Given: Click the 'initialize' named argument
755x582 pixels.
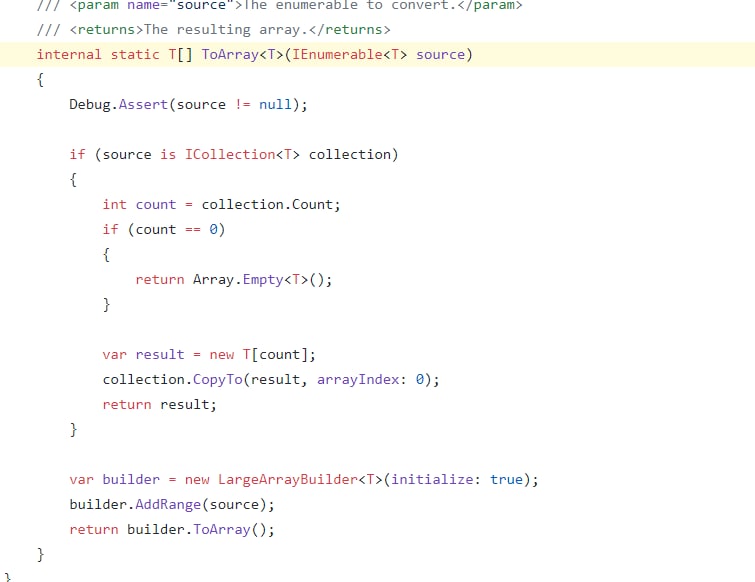Looking at the screenshot, I should click(x=432, y=480).
